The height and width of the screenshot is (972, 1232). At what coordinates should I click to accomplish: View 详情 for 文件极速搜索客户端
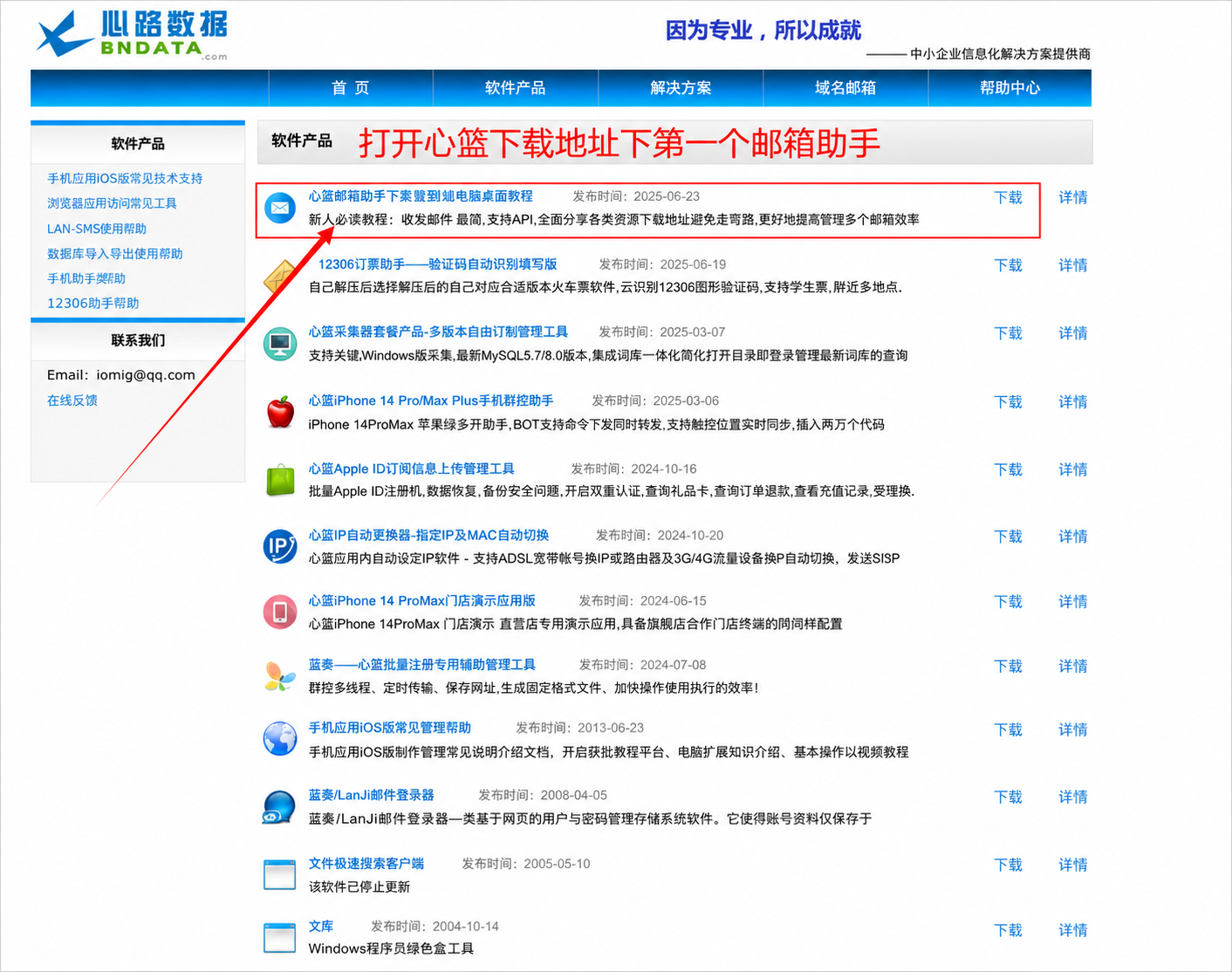pos(1073,865)
